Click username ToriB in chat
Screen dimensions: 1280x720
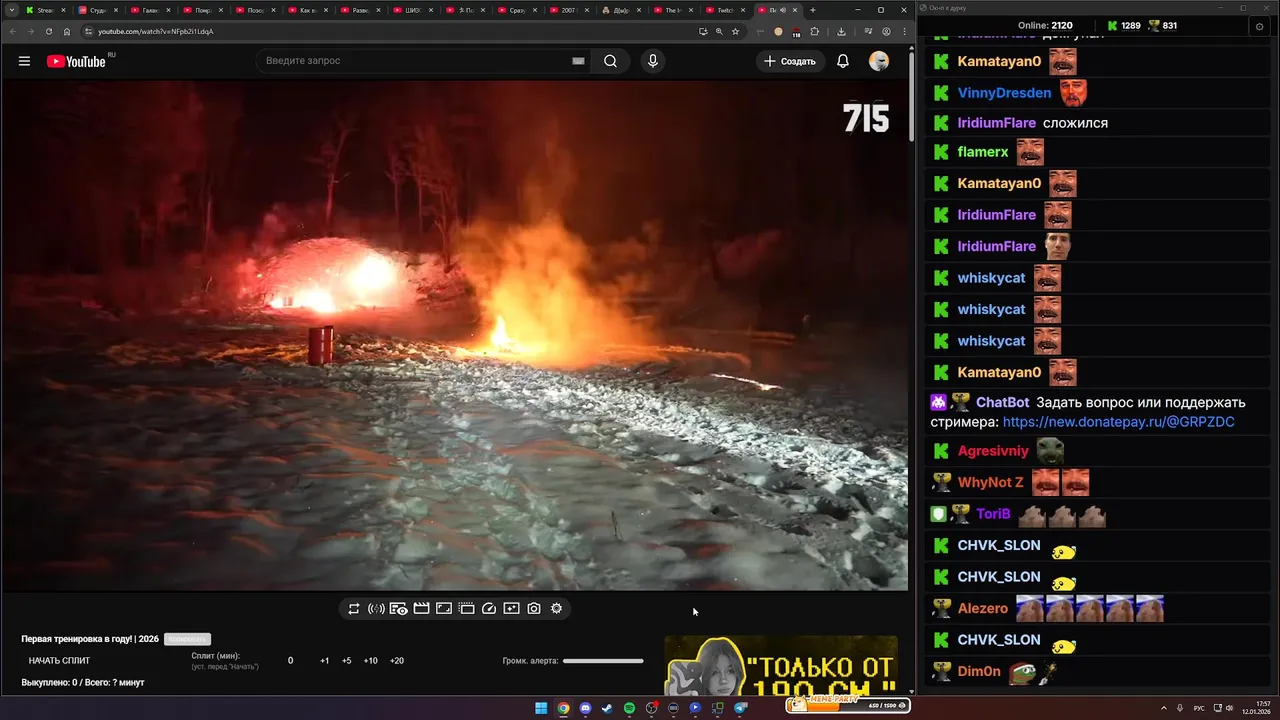pos(993,514)
